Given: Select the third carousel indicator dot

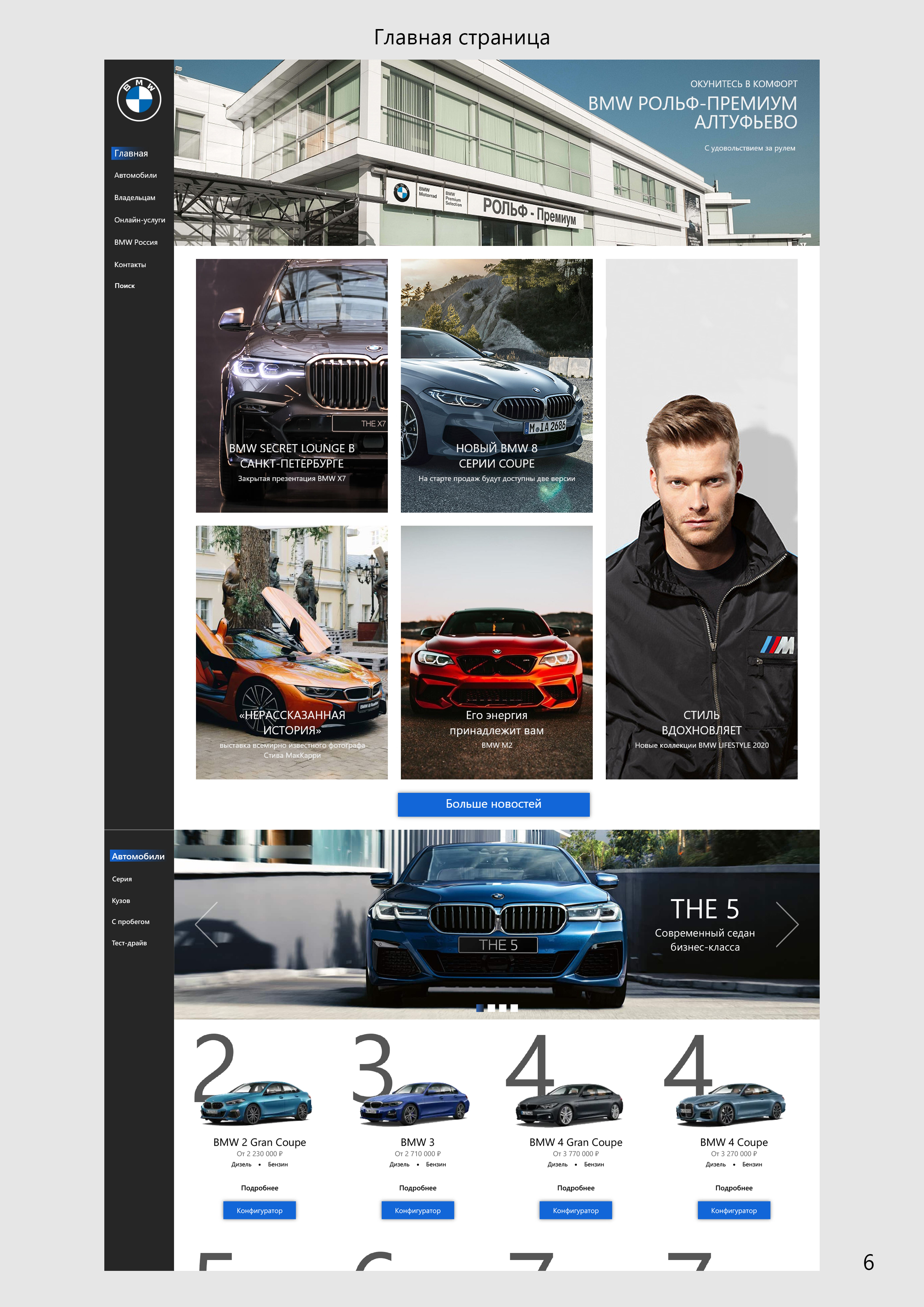Looking at the screenshot, I should [x=503, y=1007].
